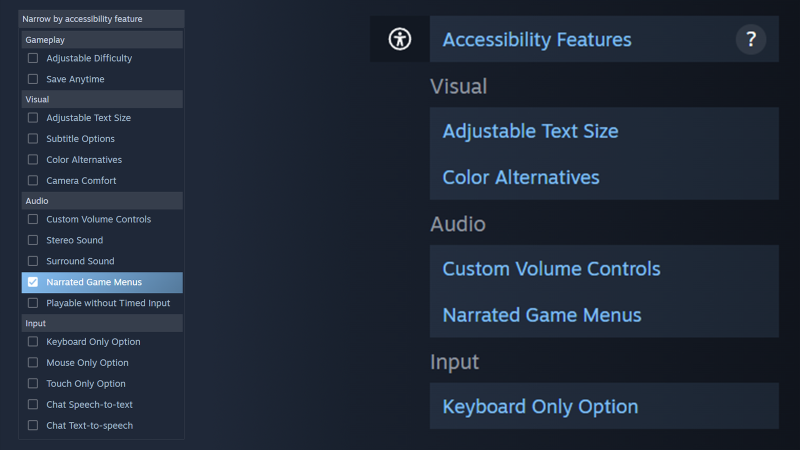
Task: Click the Keyboard Only Option link
Action: [x=540, y=407]
